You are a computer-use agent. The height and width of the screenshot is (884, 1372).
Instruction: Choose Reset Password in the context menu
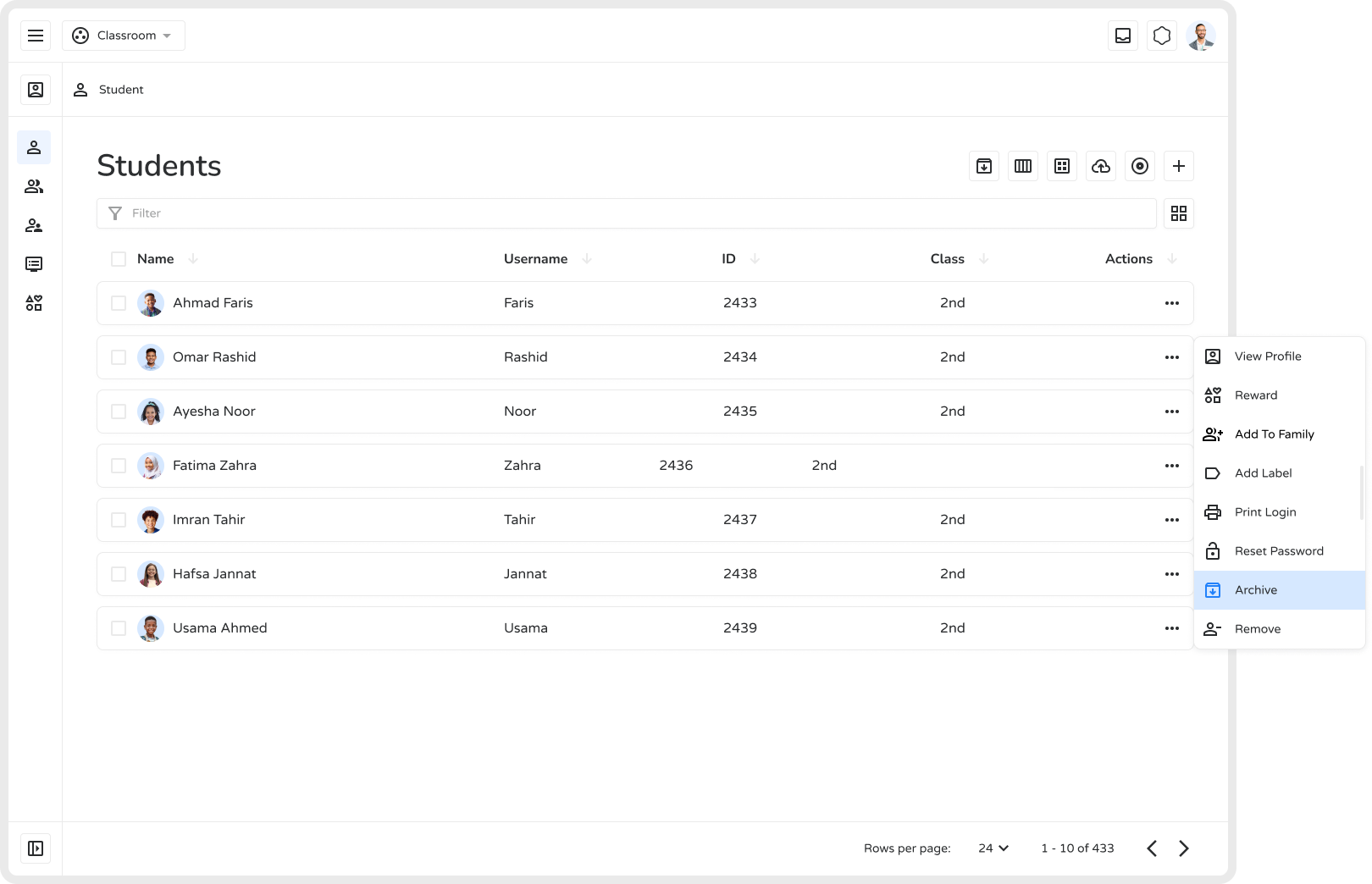pos(1280,550)
